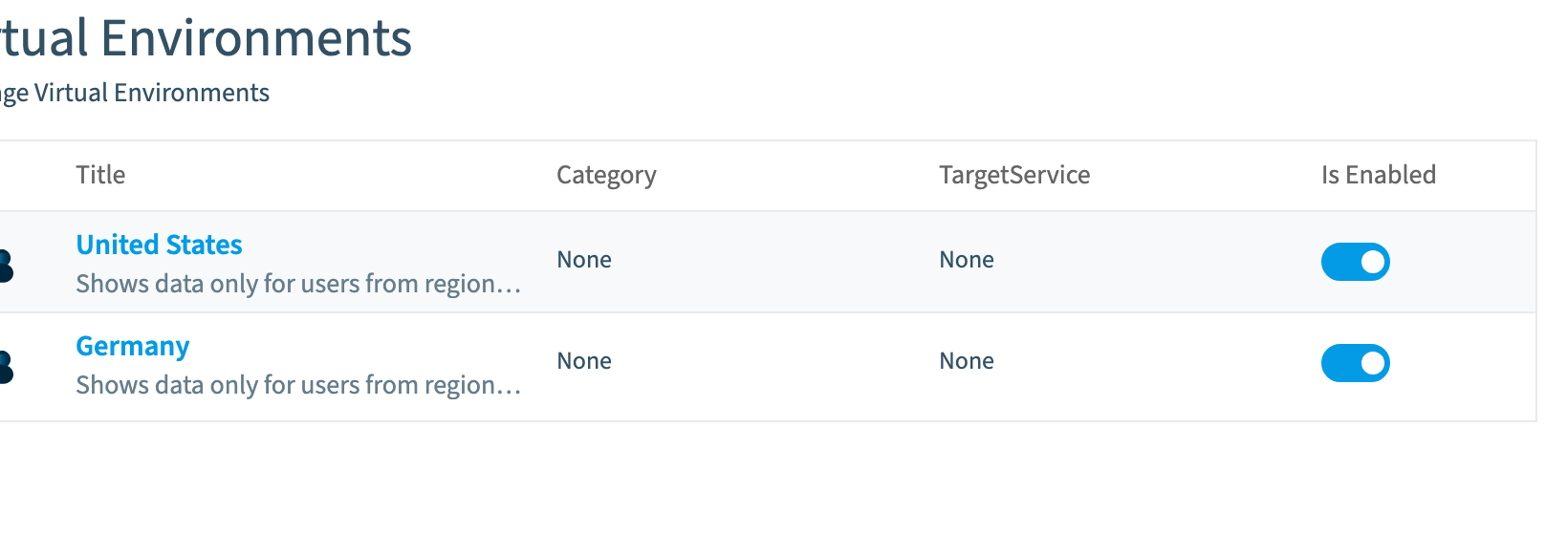Click the users icon beside Germany
1568x535 pixels.
(x=5, y=367)
